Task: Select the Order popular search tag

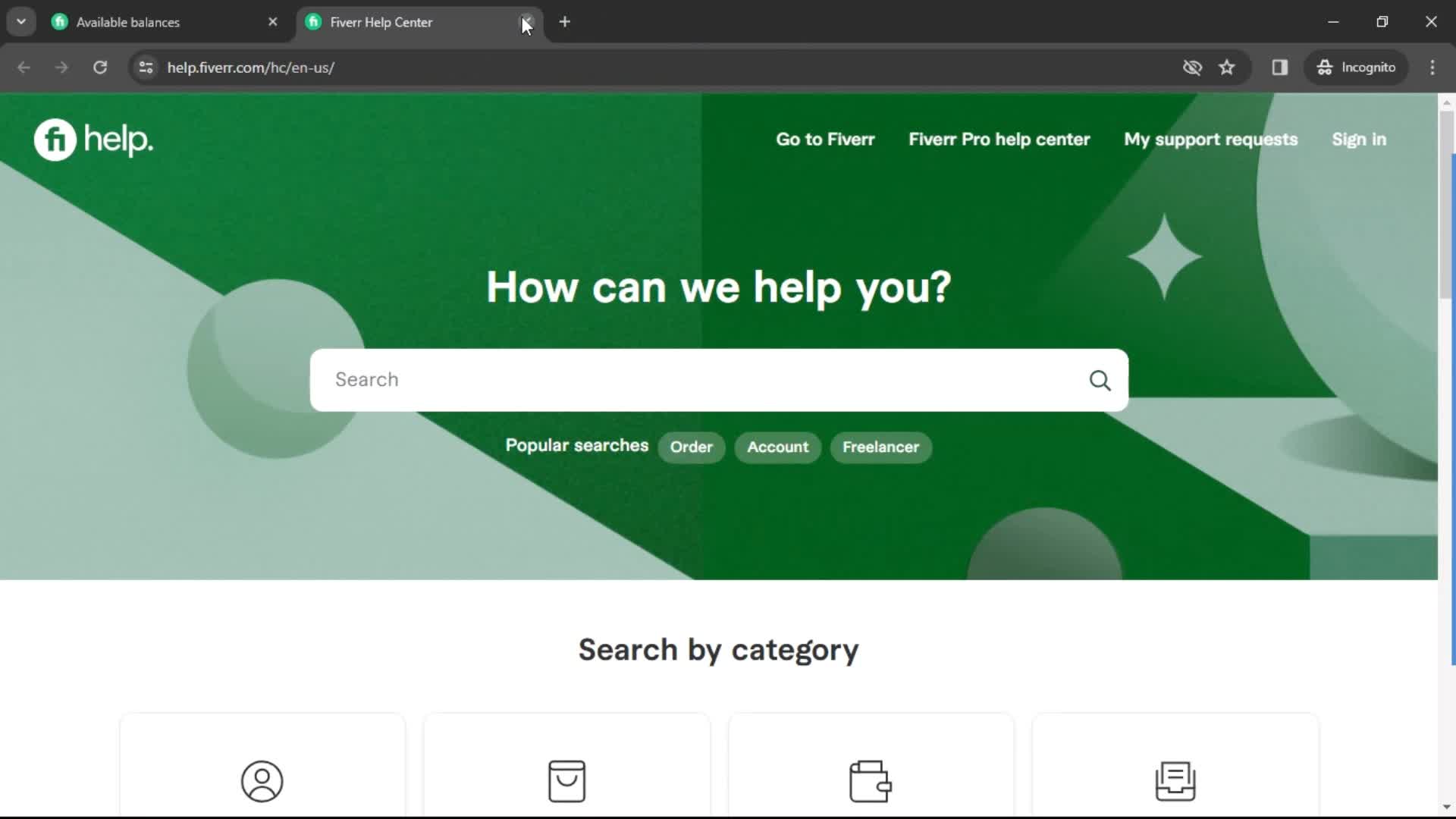Action: point(691,447)
